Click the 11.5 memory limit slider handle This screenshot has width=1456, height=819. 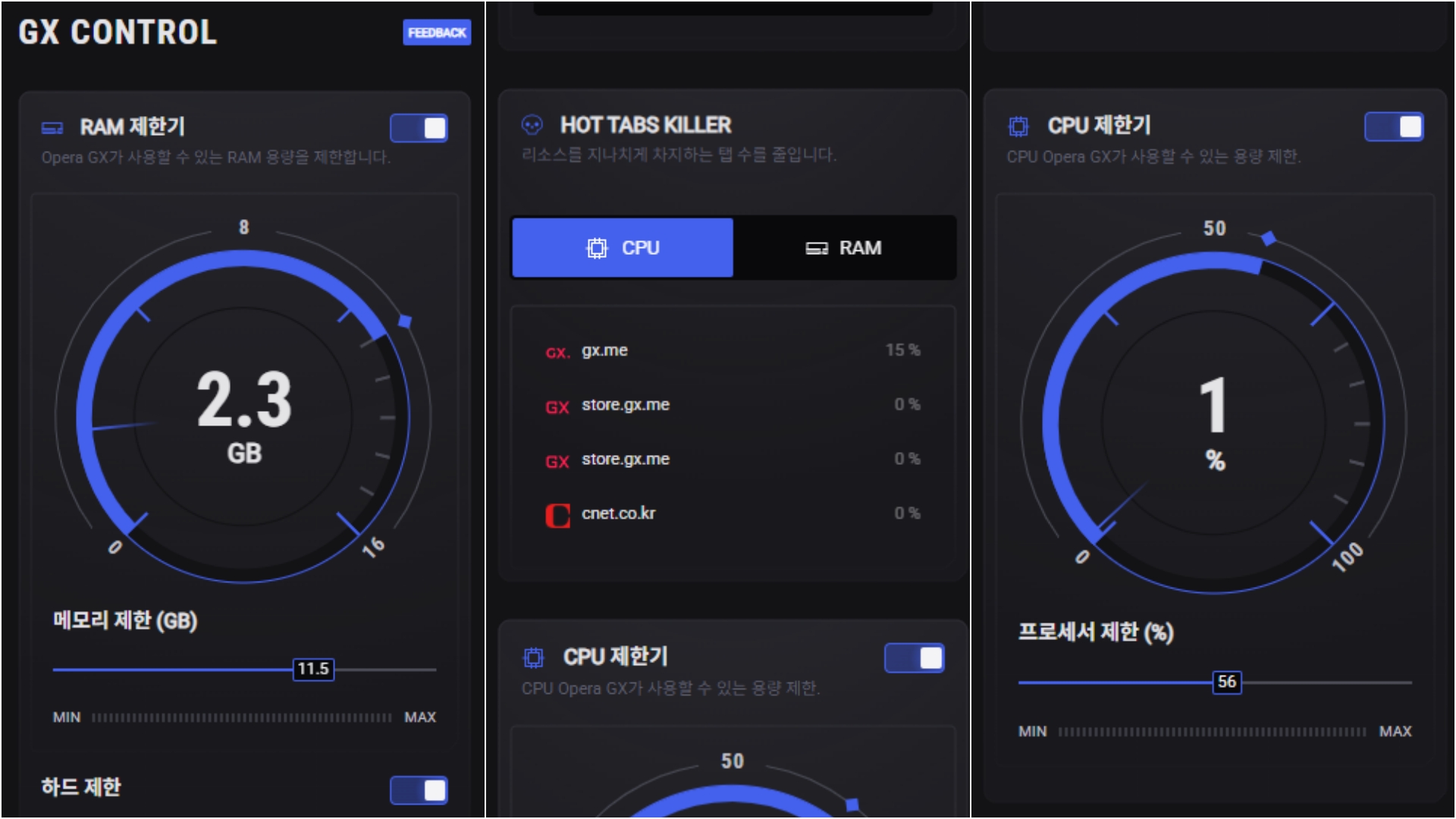(x=313, y=669)
